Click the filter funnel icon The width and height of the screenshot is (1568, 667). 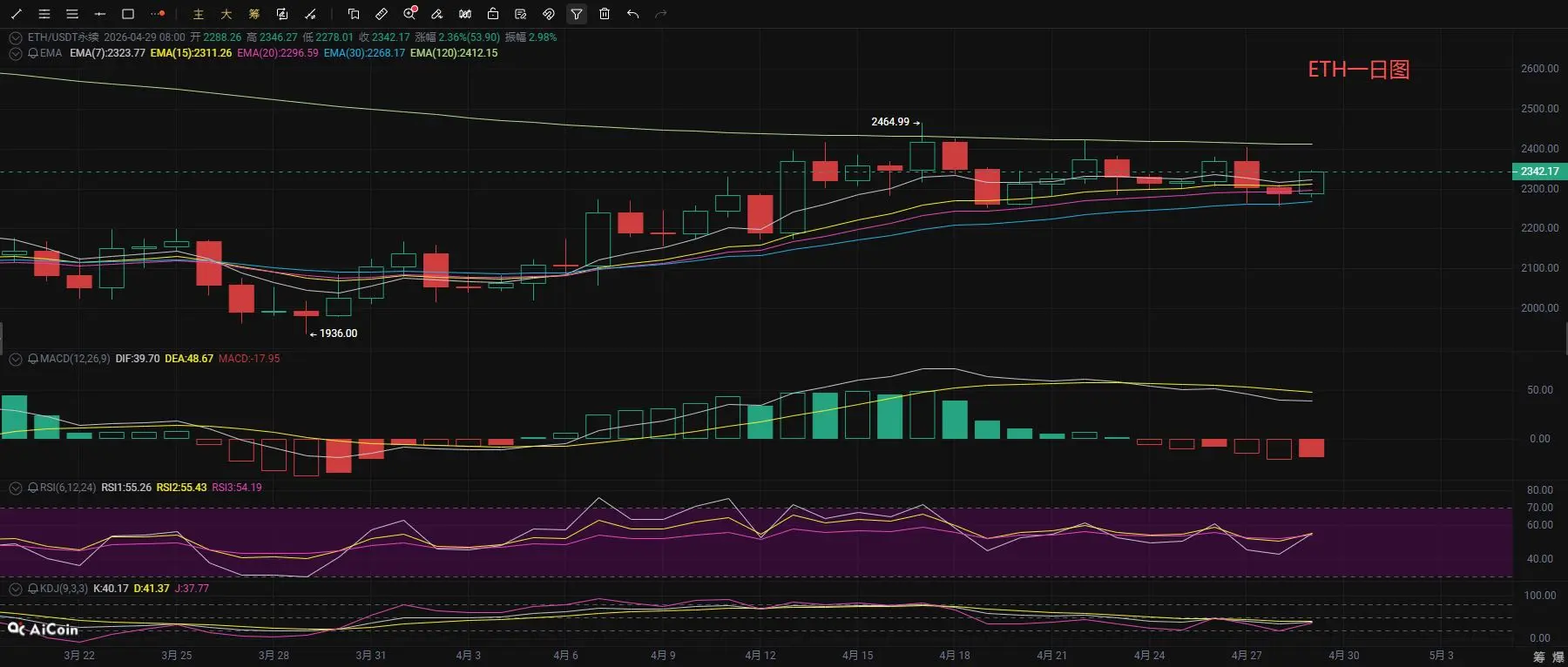click(577, 14)
